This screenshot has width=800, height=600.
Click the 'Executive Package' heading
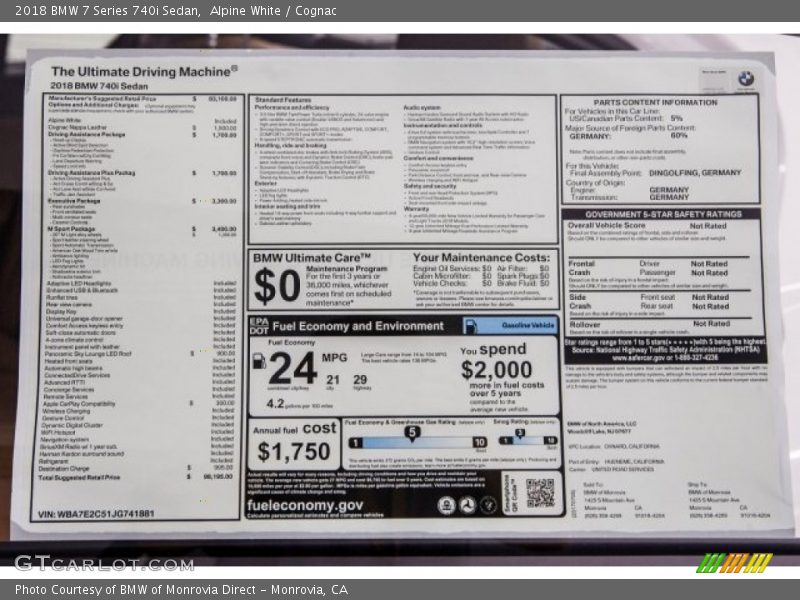[74, 201]
